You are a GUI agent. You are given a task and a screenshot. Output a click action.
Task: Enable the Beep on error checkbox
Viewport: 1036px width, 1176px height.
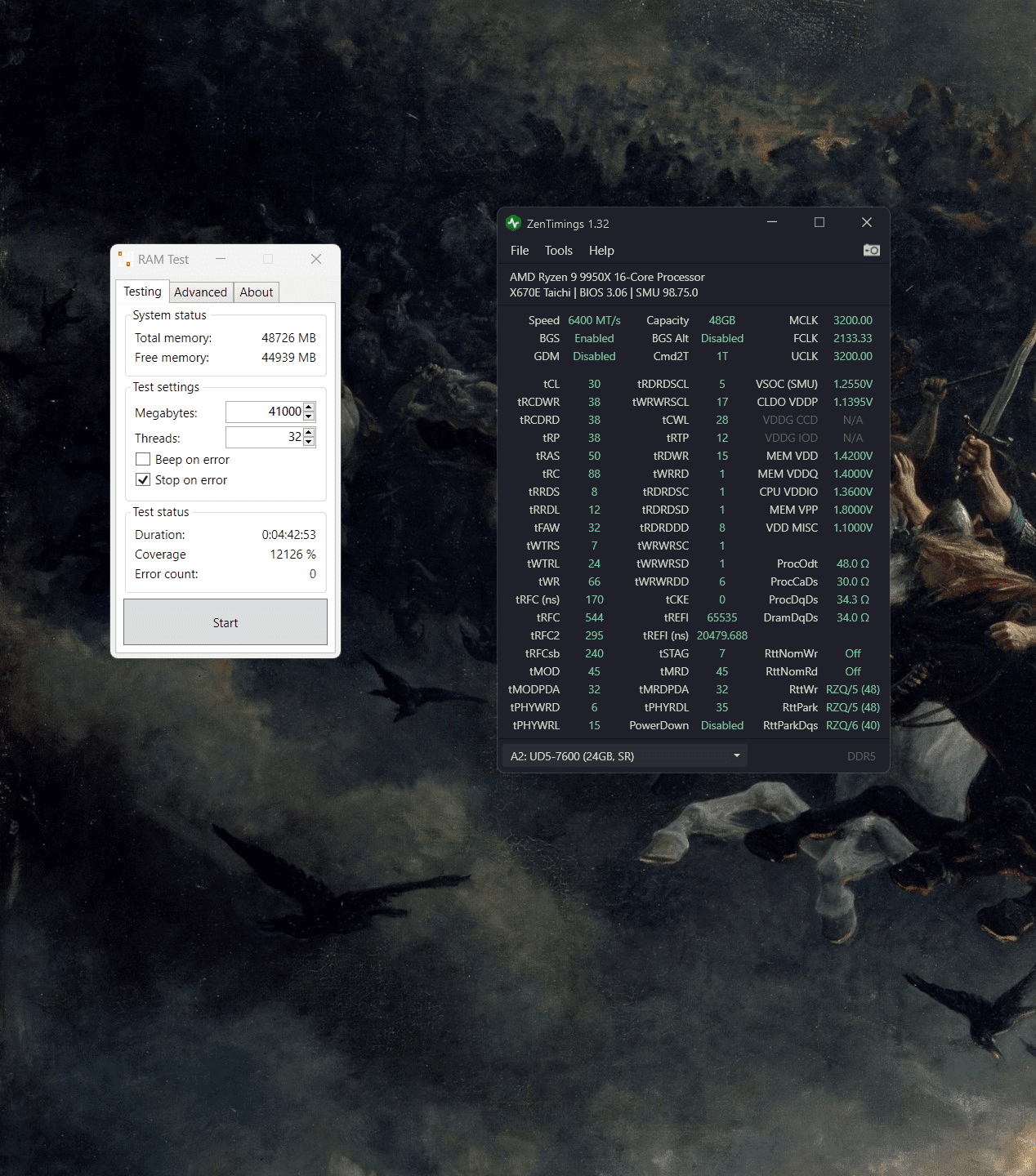coord(143,459)
